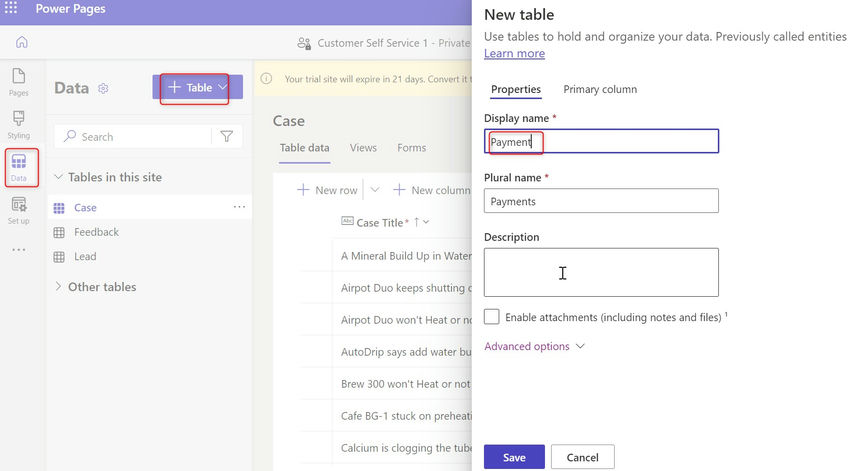Click the Description text box

pyautogui.click(x=600, y=272)
